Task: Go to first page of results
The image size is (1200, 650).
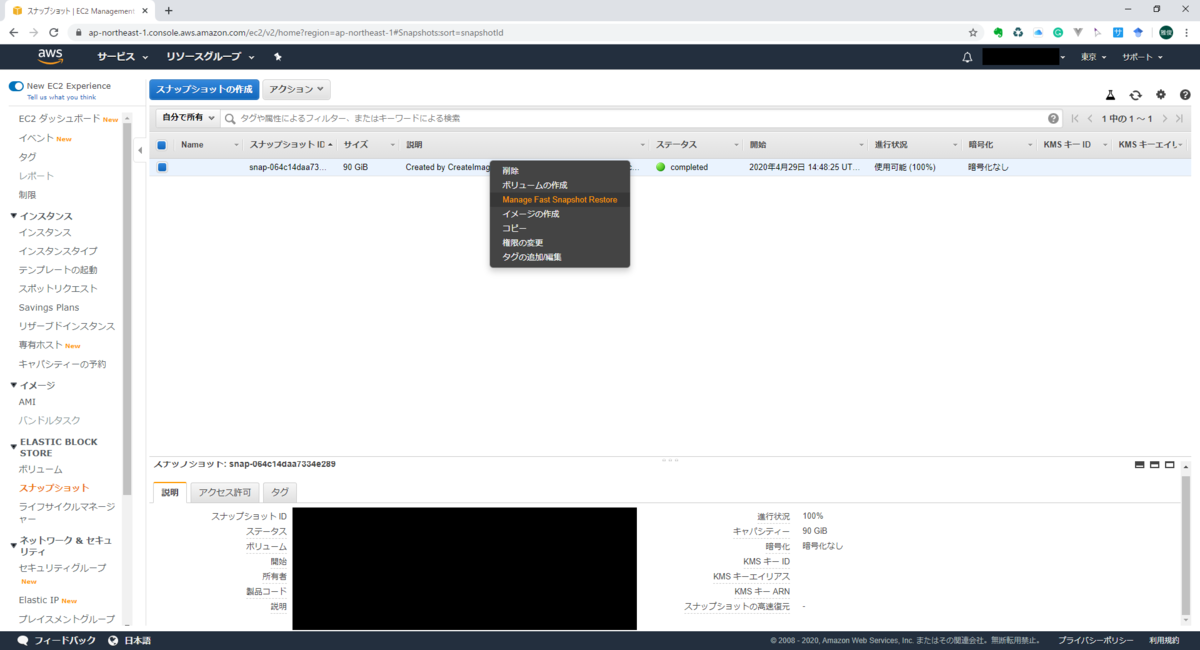Action: 1075,118
